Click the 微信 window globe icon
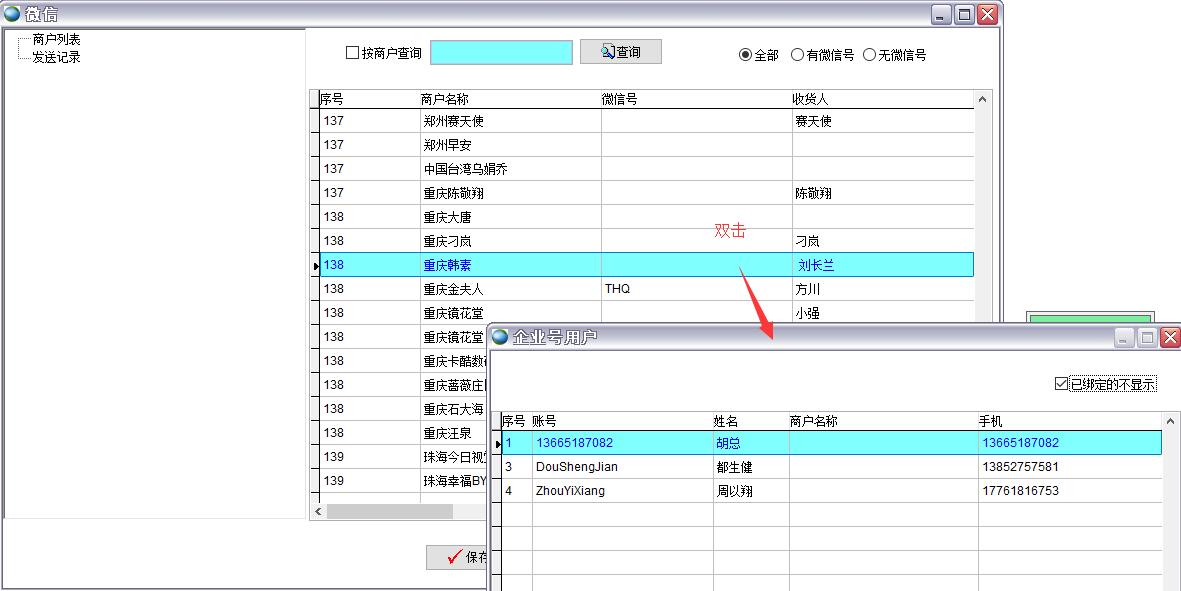 12,13
